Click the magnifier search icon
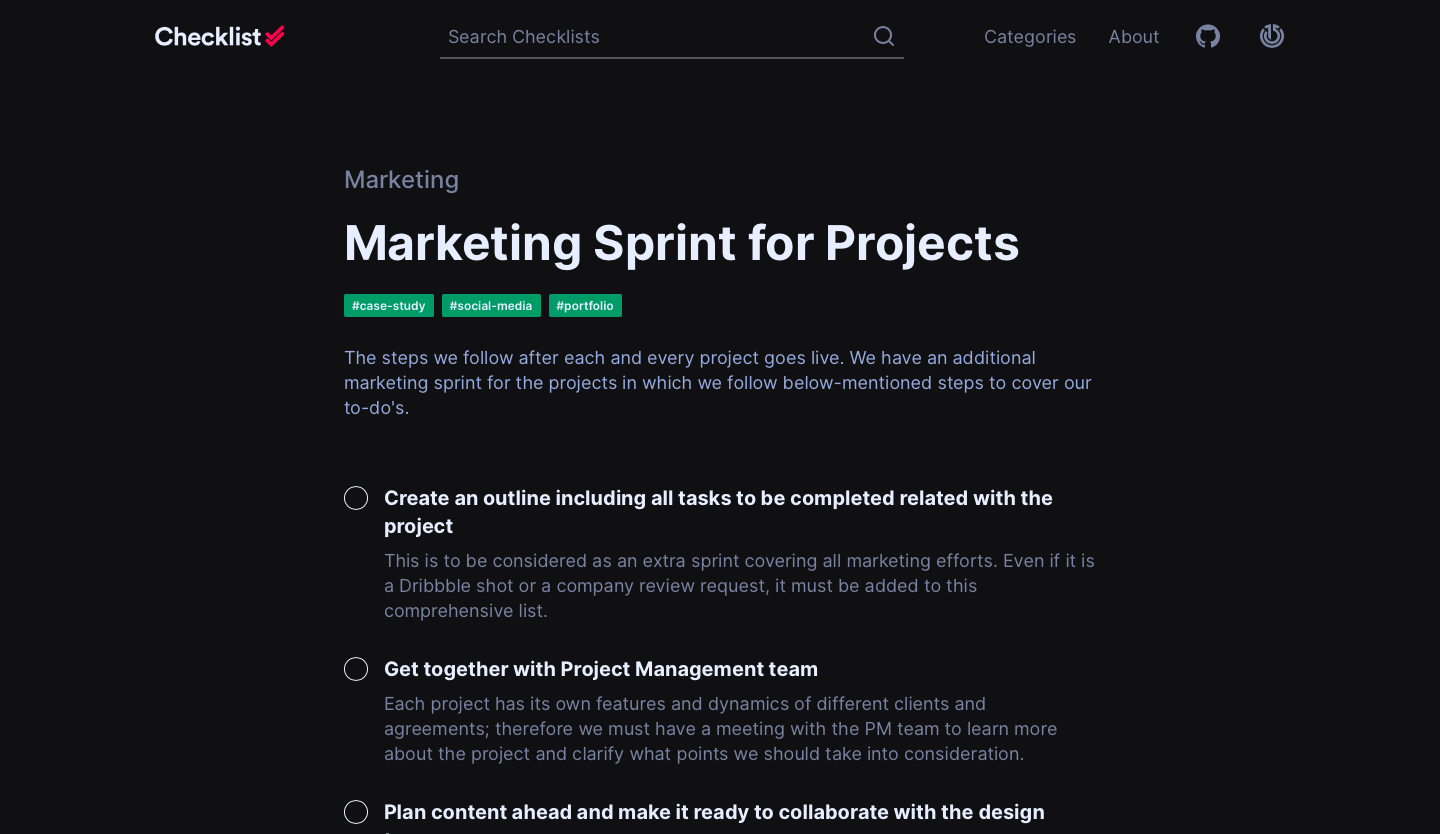Image resolution: width=1440 pixels, height=834 pixels. 884,37
